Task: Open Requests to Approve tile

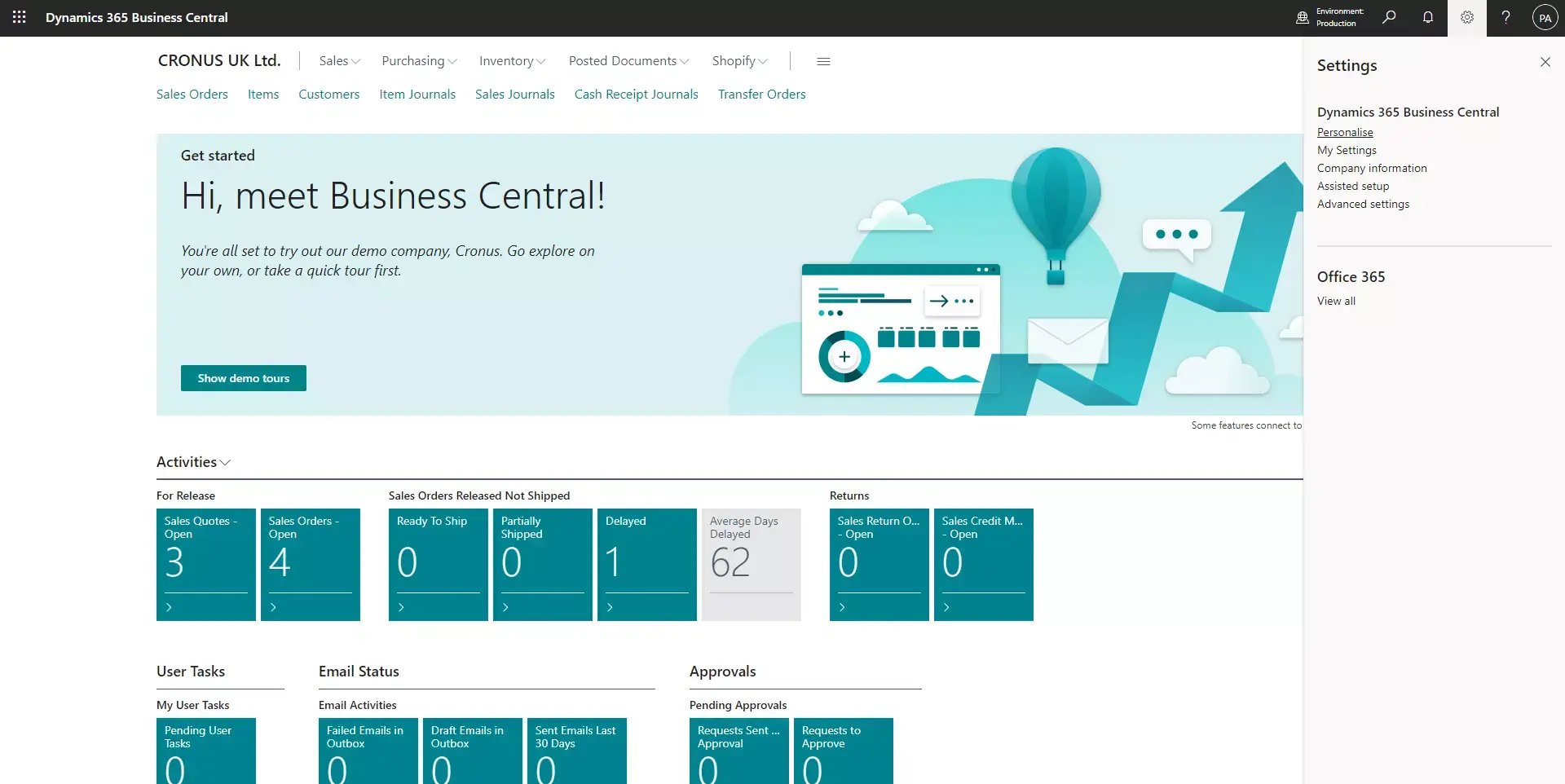Action: tap(844, 751)
